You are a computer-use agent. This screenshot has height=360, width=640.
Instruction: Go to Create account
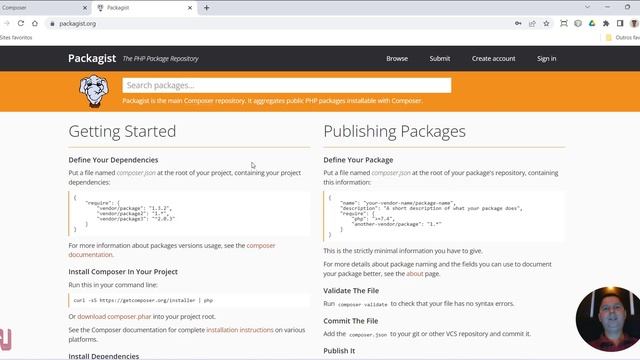click(x=493, y=59)
